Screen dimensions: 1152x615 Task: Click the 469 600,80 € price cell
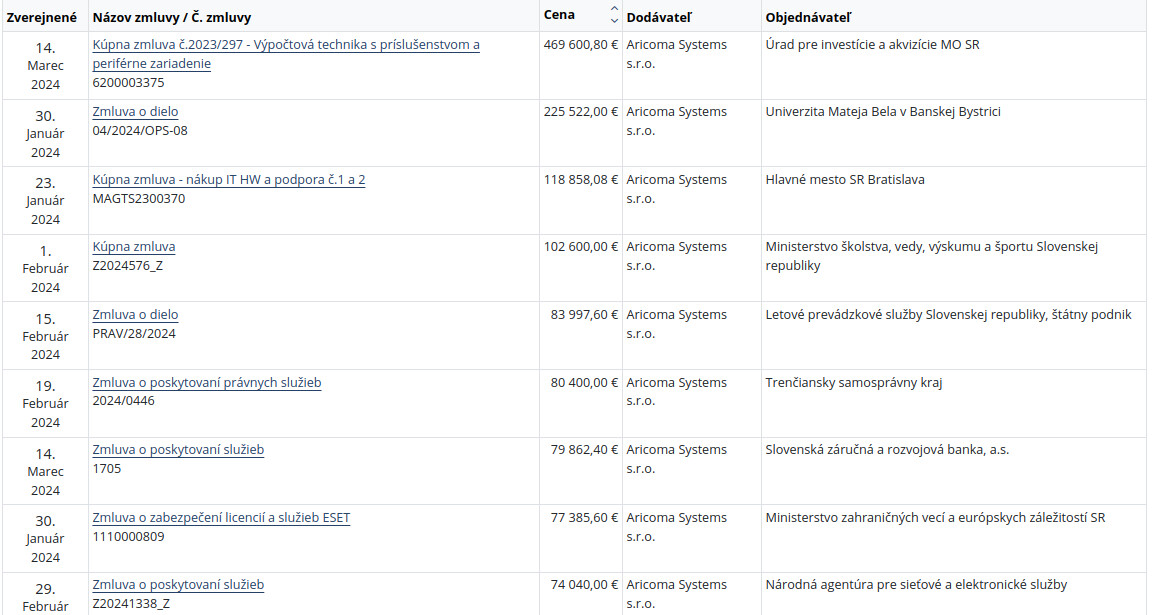580,45
